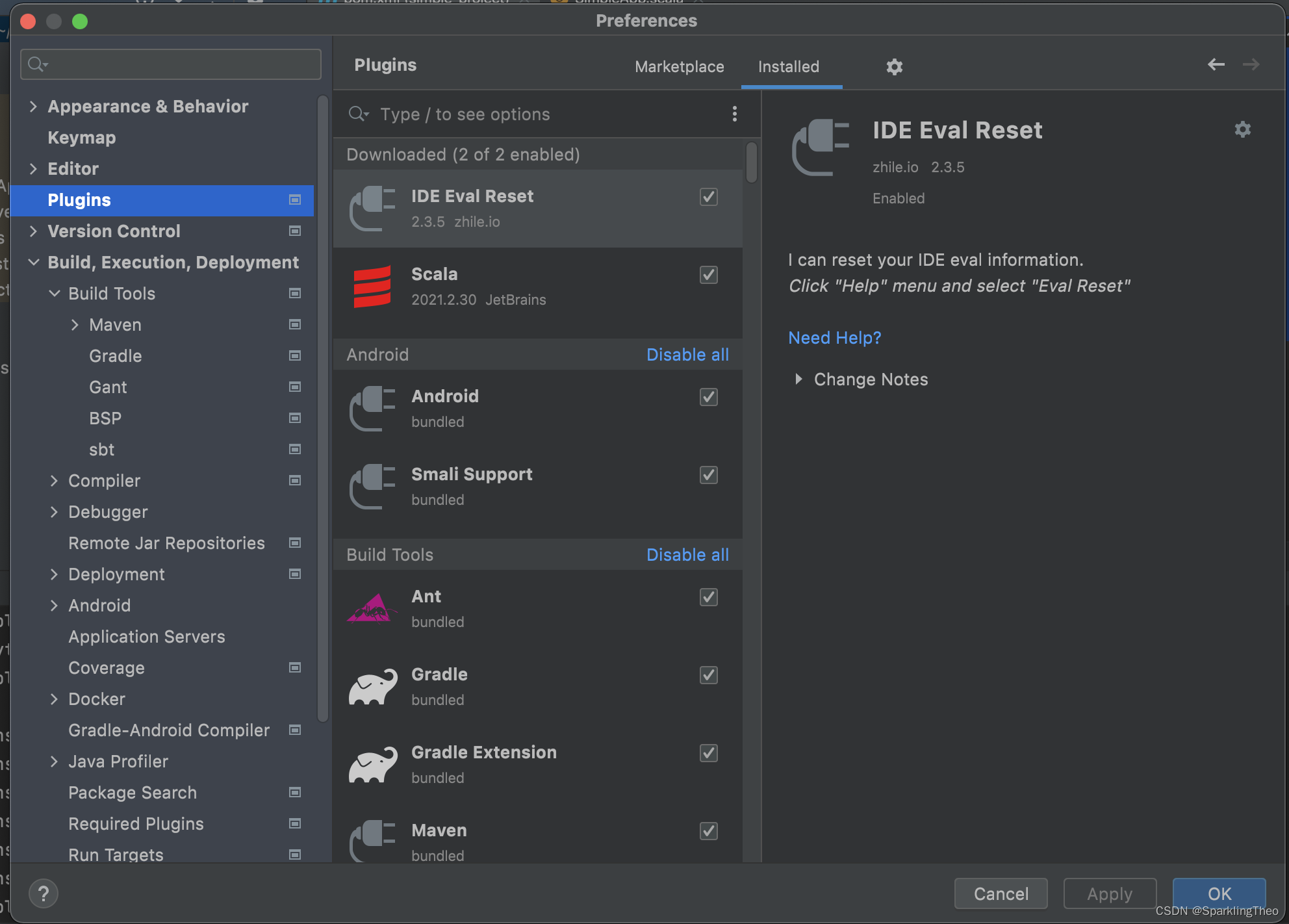Click the project-level marker beside Compiler

click(x=295, y=480)
